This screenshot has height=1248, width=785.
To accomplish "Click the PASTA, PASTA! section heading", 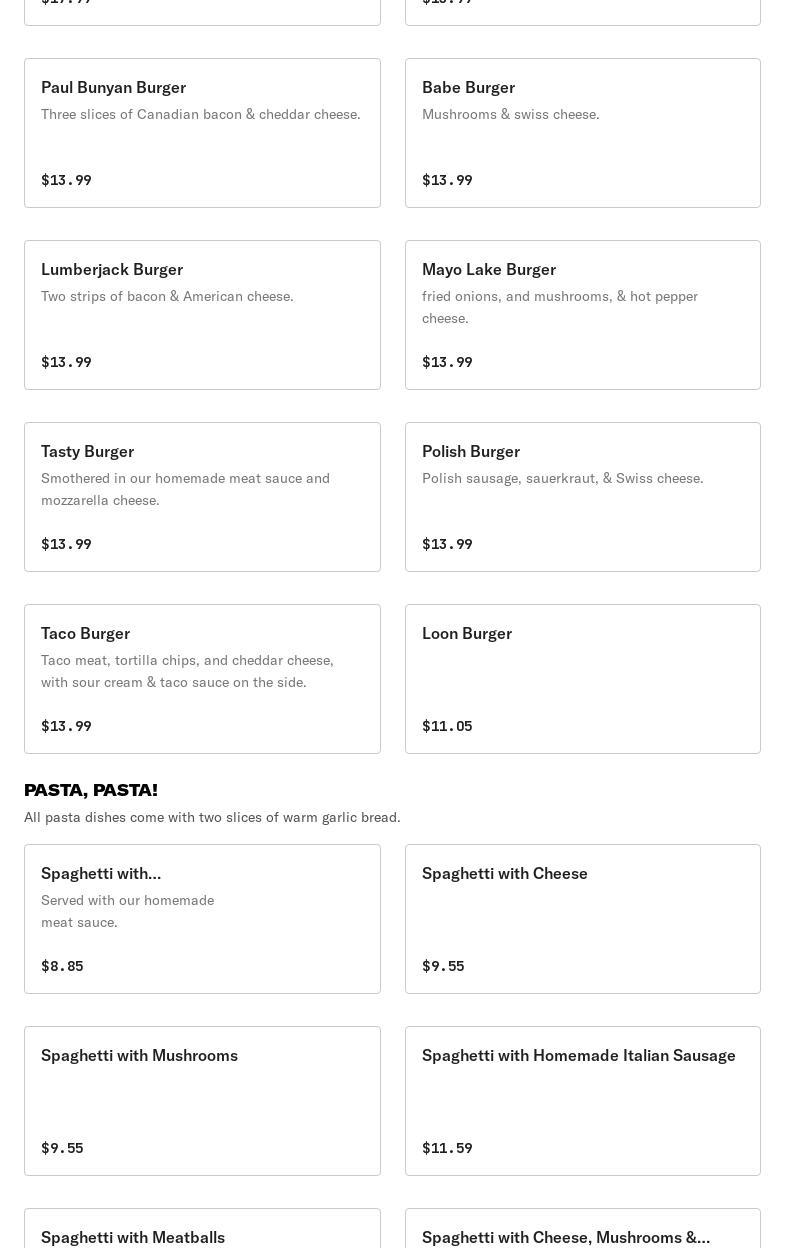I will click(x=91, y=790).
